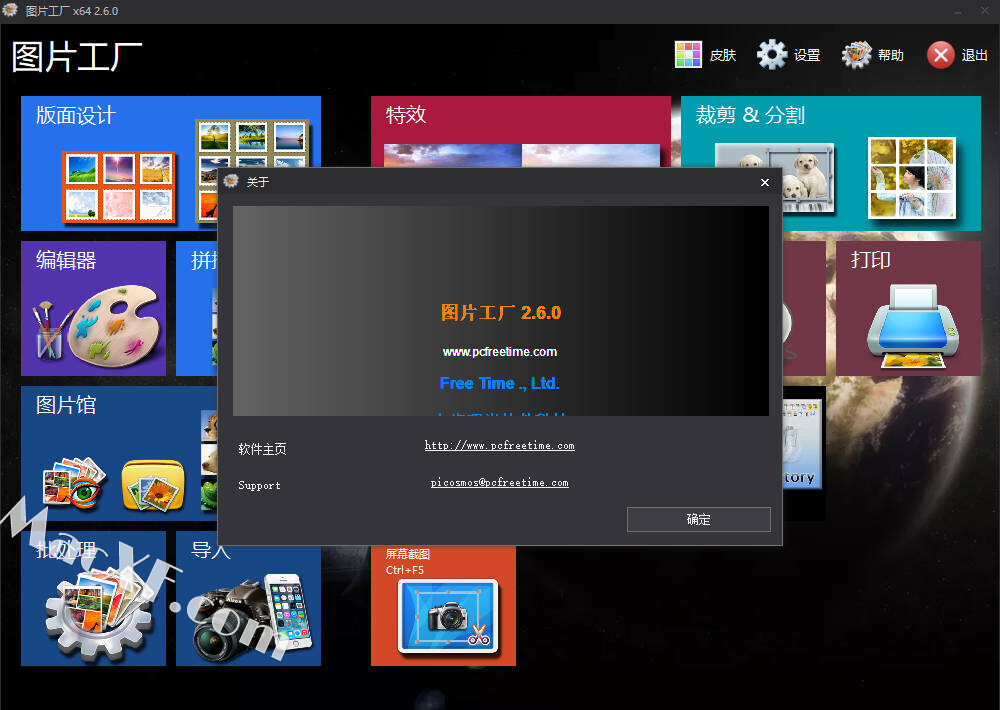This screenshot has width=1000, height=710.
Task: Close the 关于 dialog with X
Action: [765, 182]
